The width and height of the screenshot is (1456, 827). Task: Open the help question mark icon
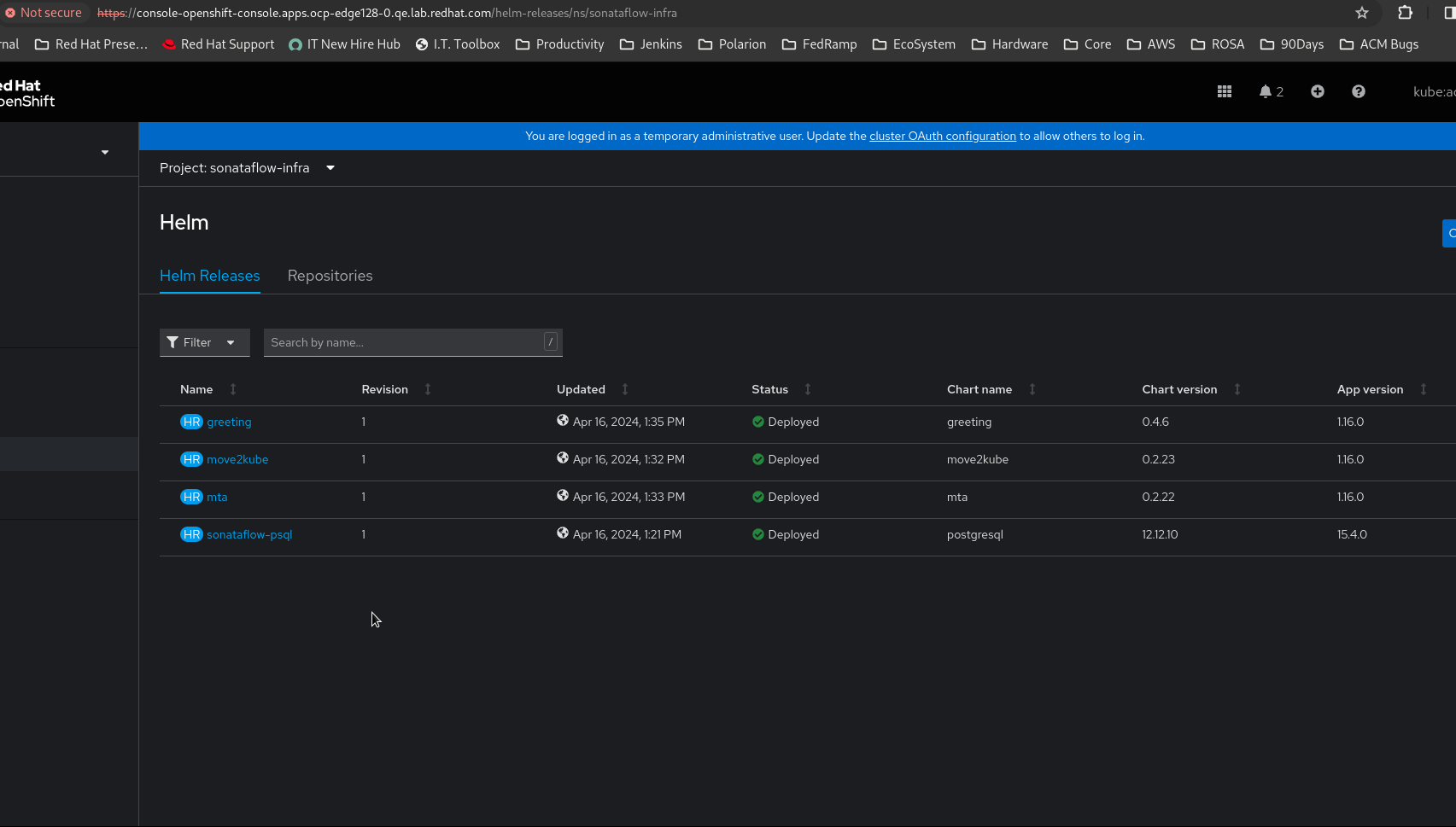point(1359,91)
